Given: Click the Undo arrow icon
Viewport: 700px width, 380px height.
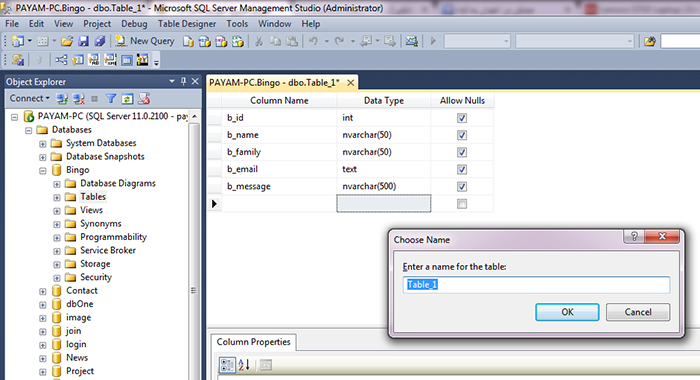Looking at the screenshot, I should point(313,42).
